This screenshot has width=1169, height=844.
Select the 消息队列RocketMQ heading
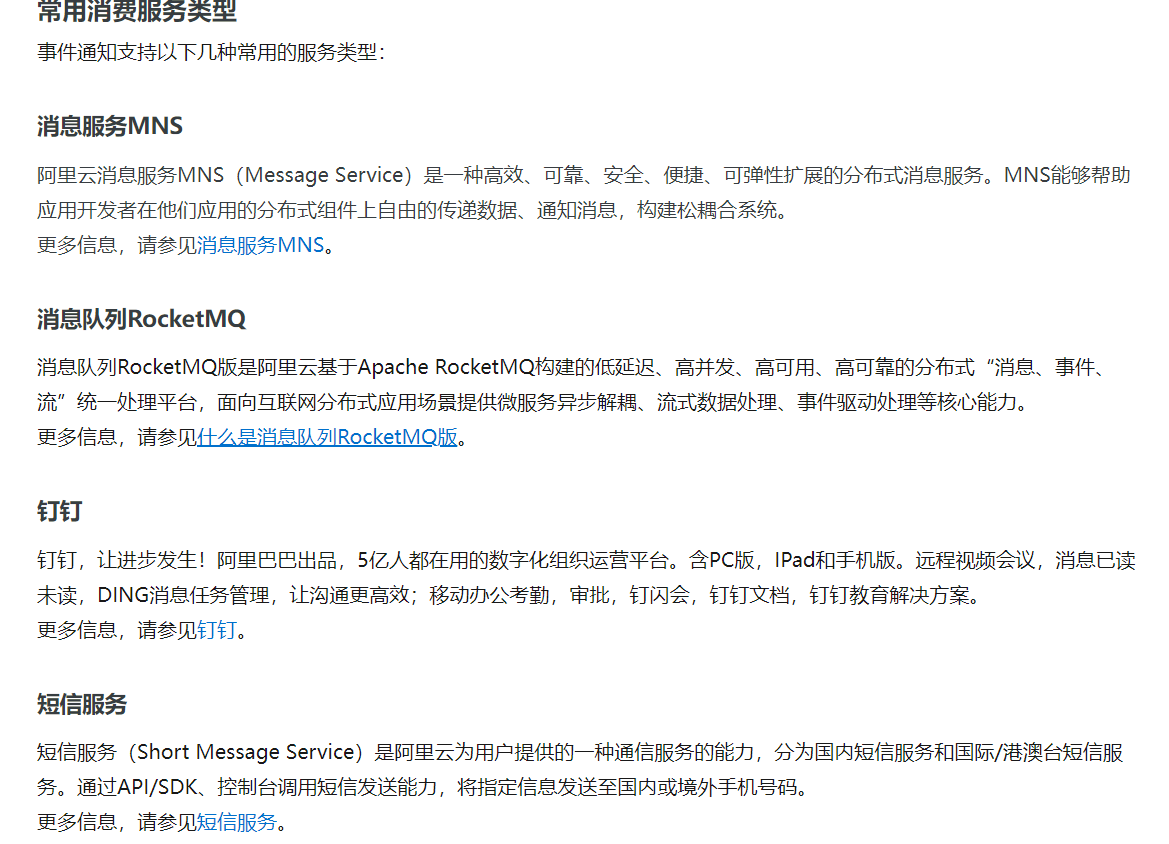[x=141, y=319]
